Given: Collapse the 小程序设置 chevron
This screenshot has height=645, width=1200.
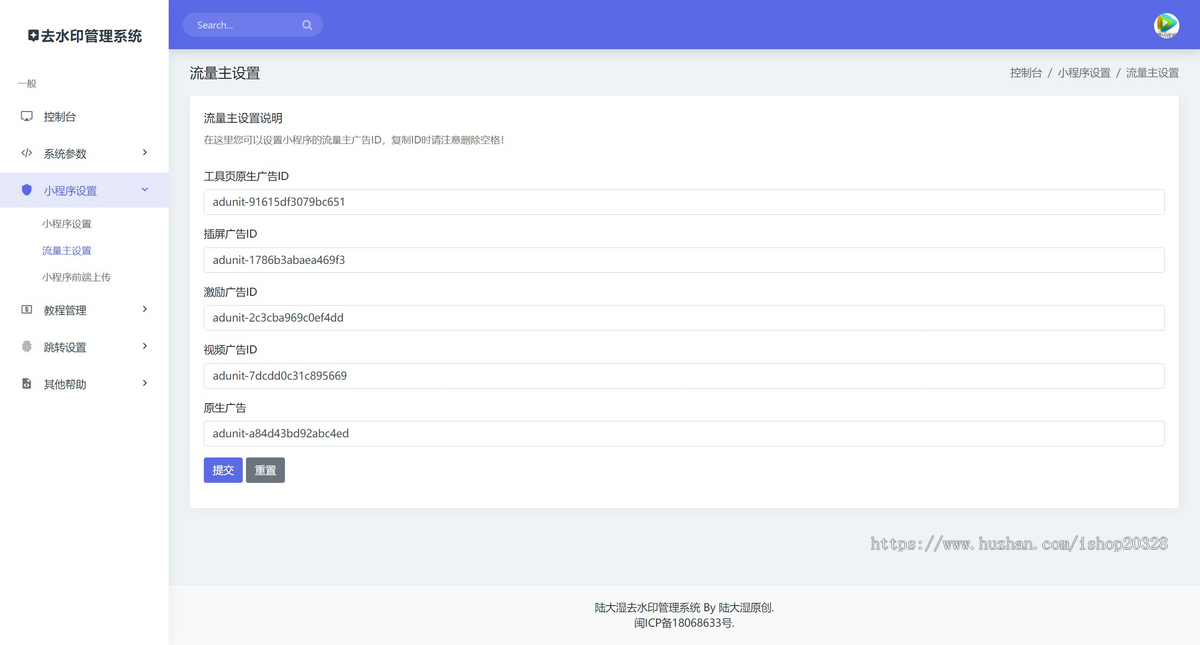Looking at the screenshot, I should pos(145,189).
